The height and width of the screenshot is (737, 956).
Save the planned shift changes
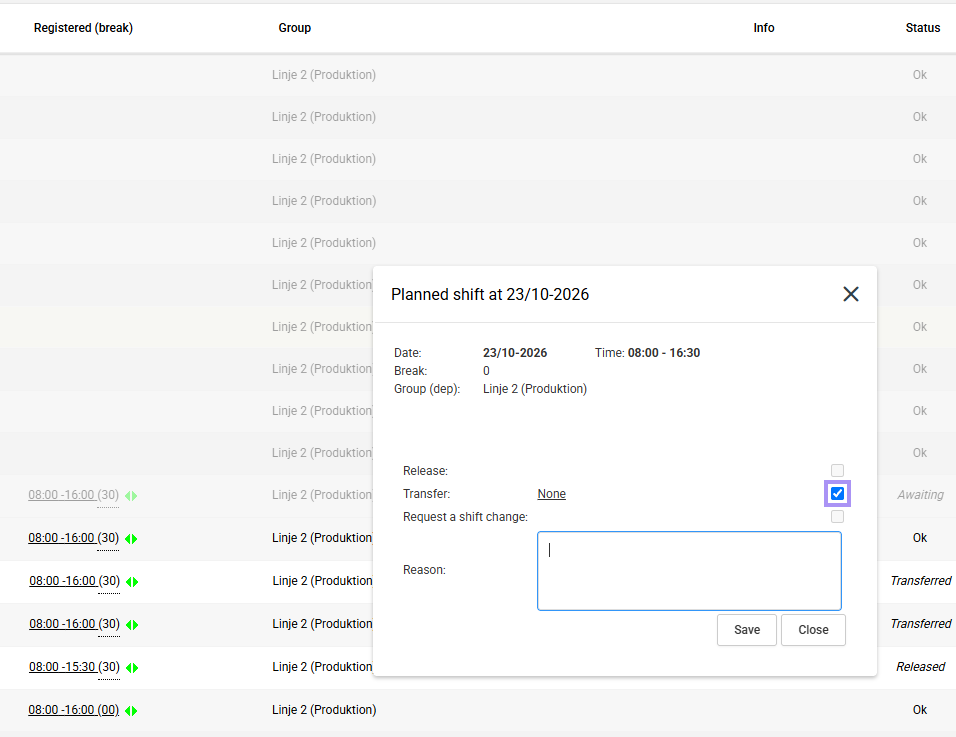746,630
